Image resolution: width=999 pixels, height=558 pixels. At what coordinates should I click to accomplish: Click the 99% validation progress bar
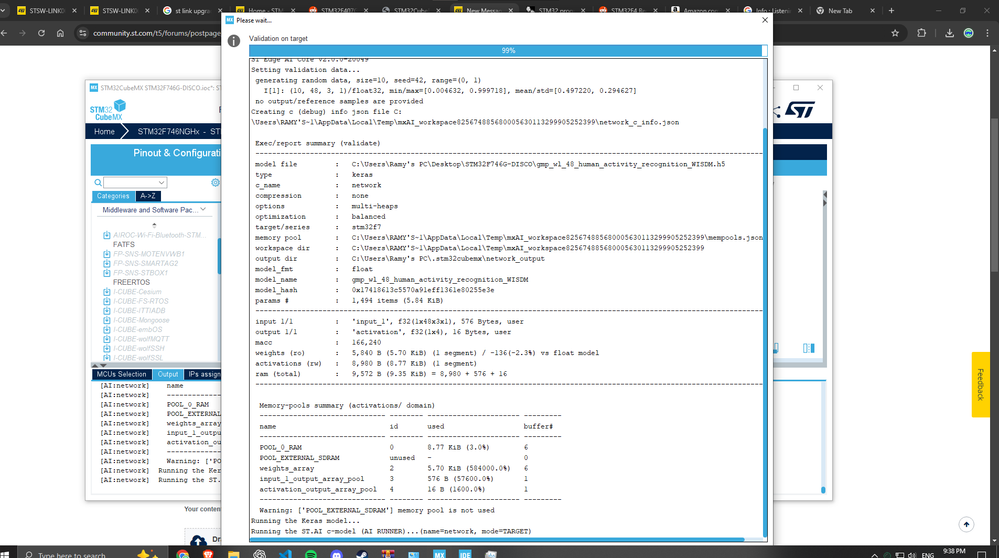508,50
